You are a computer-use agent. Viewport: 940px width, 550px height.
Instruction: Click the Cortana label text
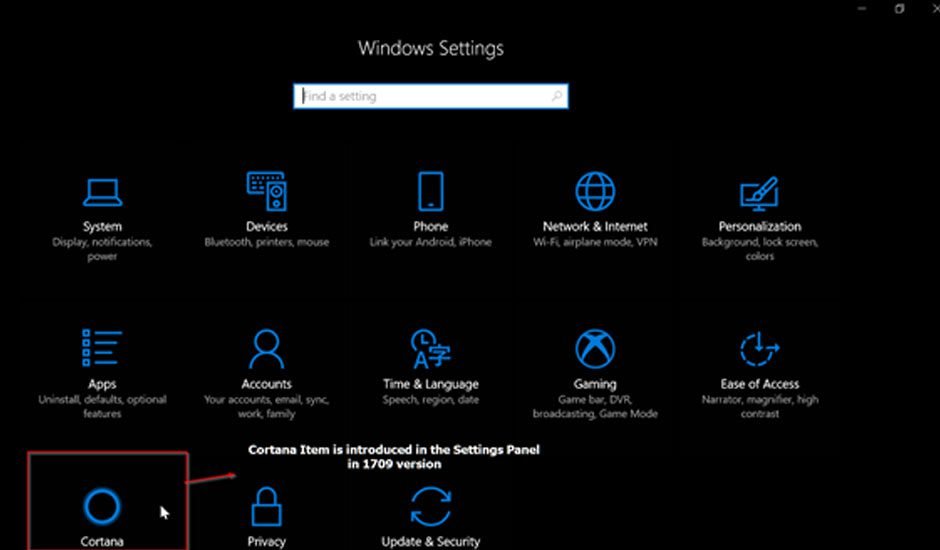102,542
